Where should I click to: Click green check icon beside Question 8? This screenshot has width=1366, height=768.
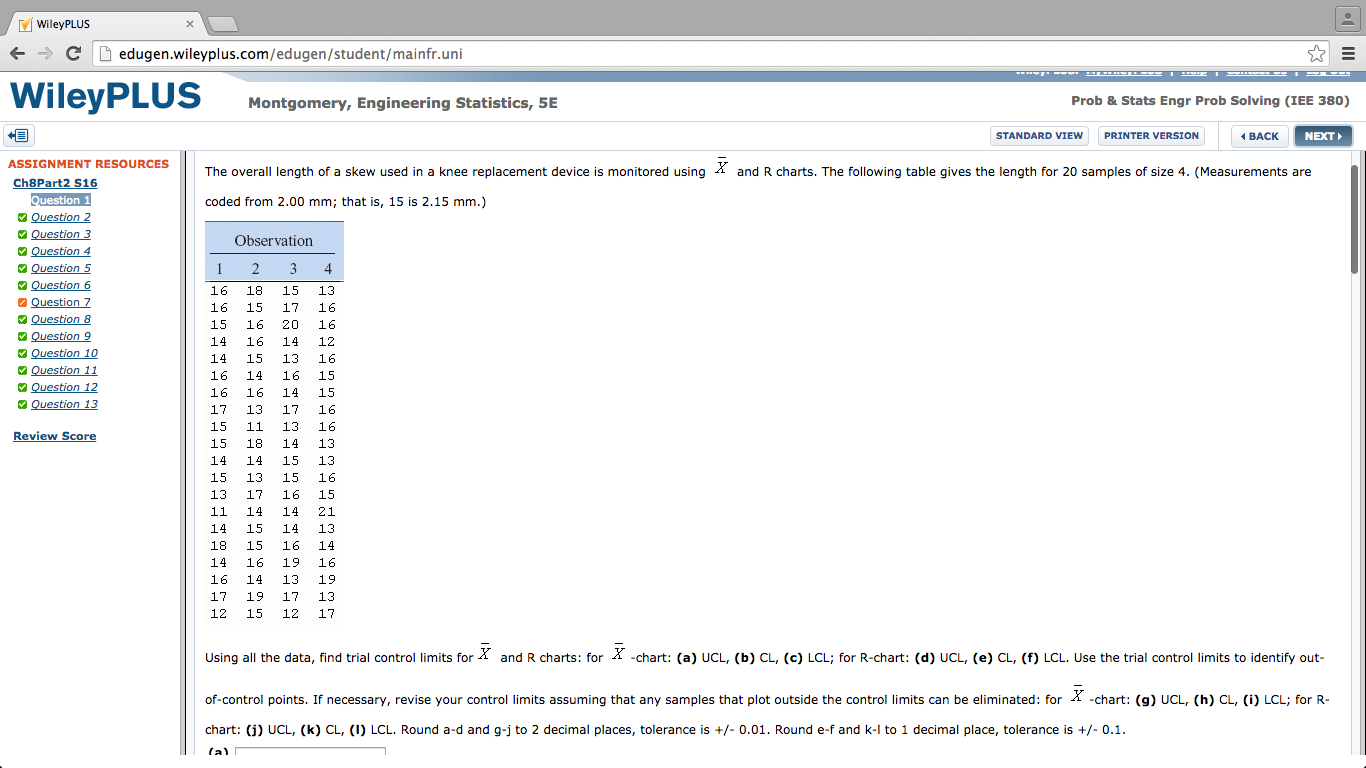(x=22, y=319)
